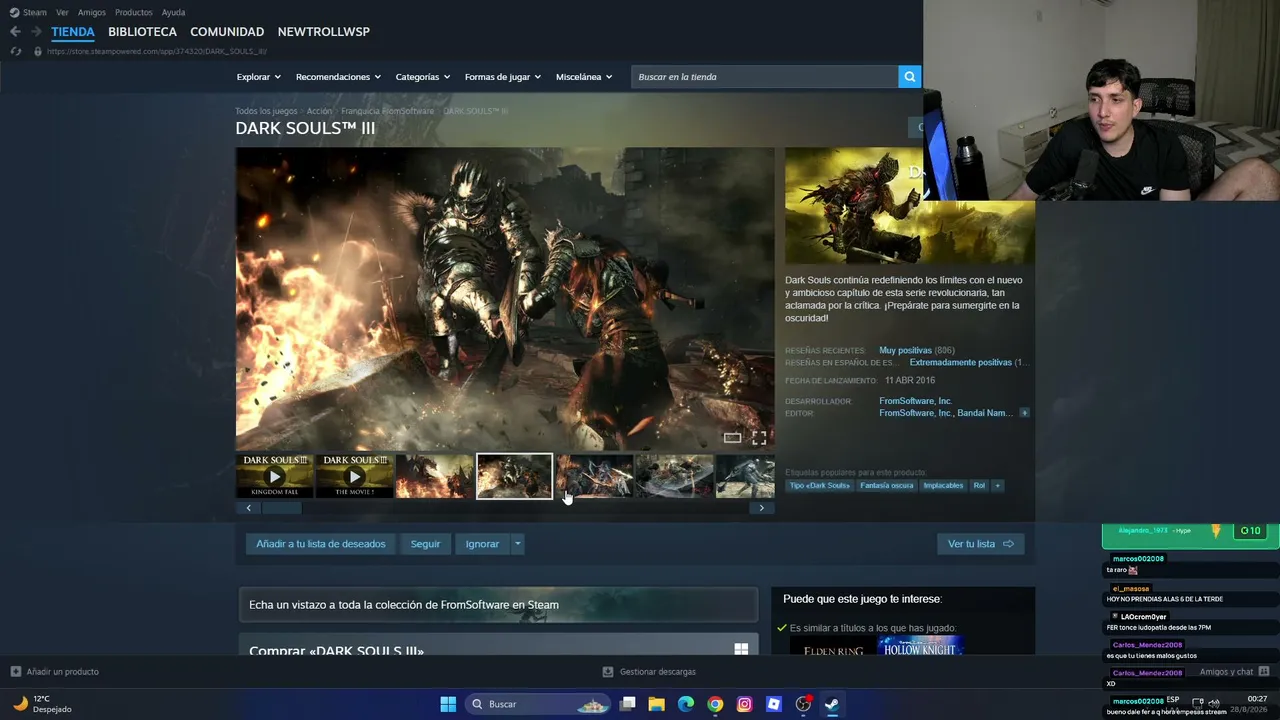Viewport: 1280px width, 720px height.
Task: Go back with the Steam back arrow
Action: tap(15, 32)
